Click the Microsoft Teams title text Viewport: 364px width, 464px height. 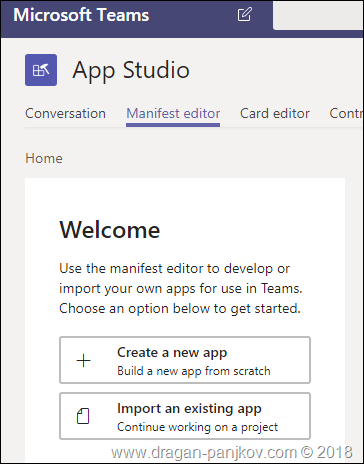click(x=81, y=15)
